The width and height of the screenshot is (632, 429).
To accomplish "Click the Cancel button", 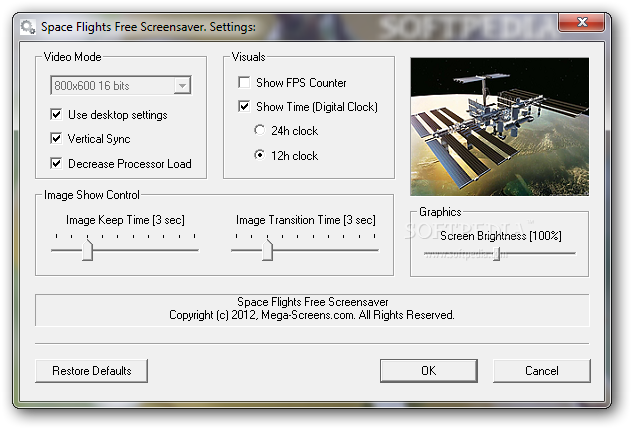I will [x=542, y=371].
